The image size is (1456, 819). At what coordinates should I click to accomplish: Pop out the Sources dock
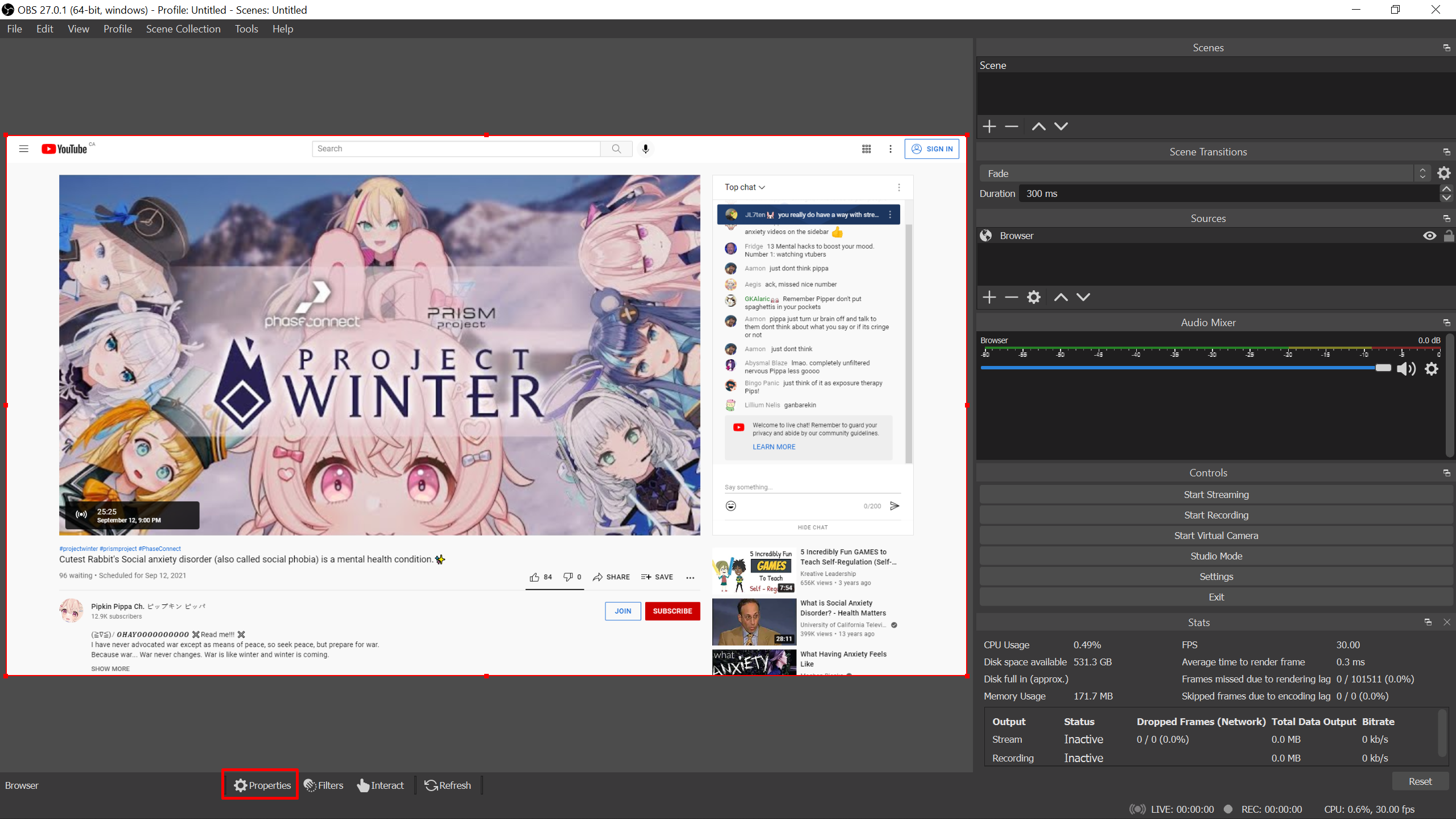(x=1447, y=219)
